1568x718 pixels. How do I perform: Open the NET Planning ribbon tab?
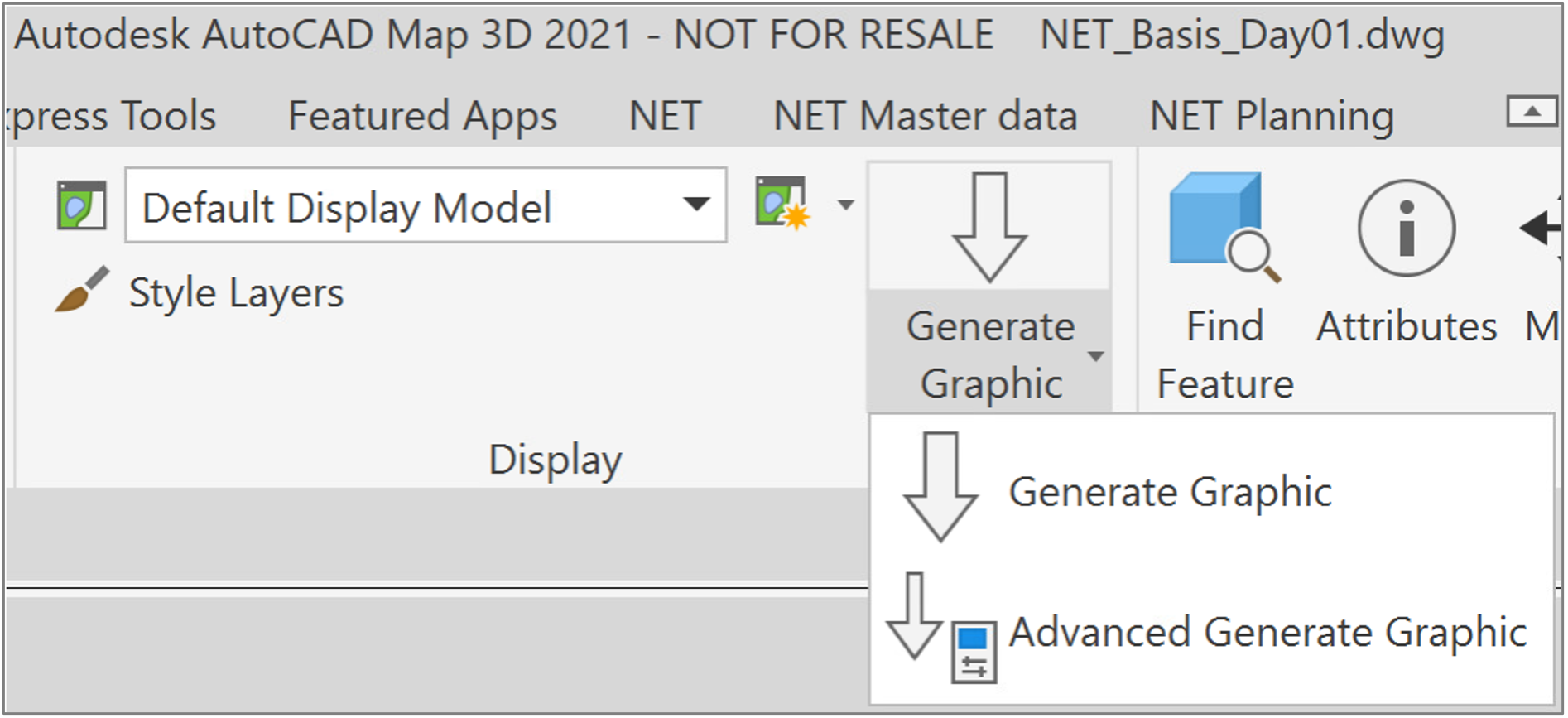pos(1272,116)
